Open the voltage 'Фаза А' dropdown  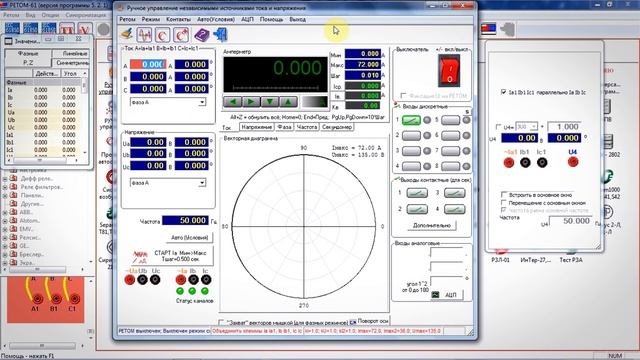pos(202,183)
